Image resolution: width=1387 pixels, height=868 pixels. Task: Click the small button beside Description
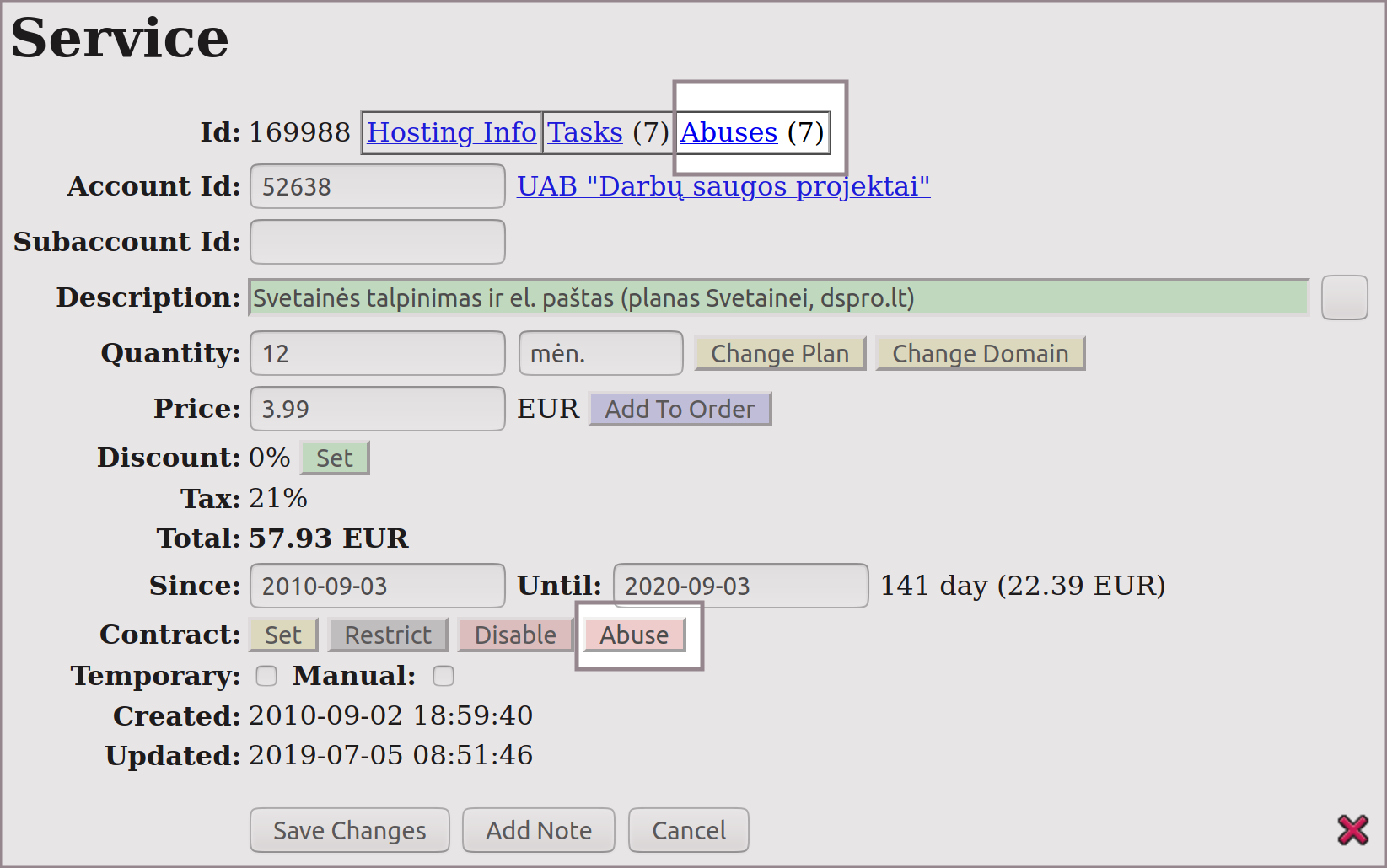coord(1344,297)
